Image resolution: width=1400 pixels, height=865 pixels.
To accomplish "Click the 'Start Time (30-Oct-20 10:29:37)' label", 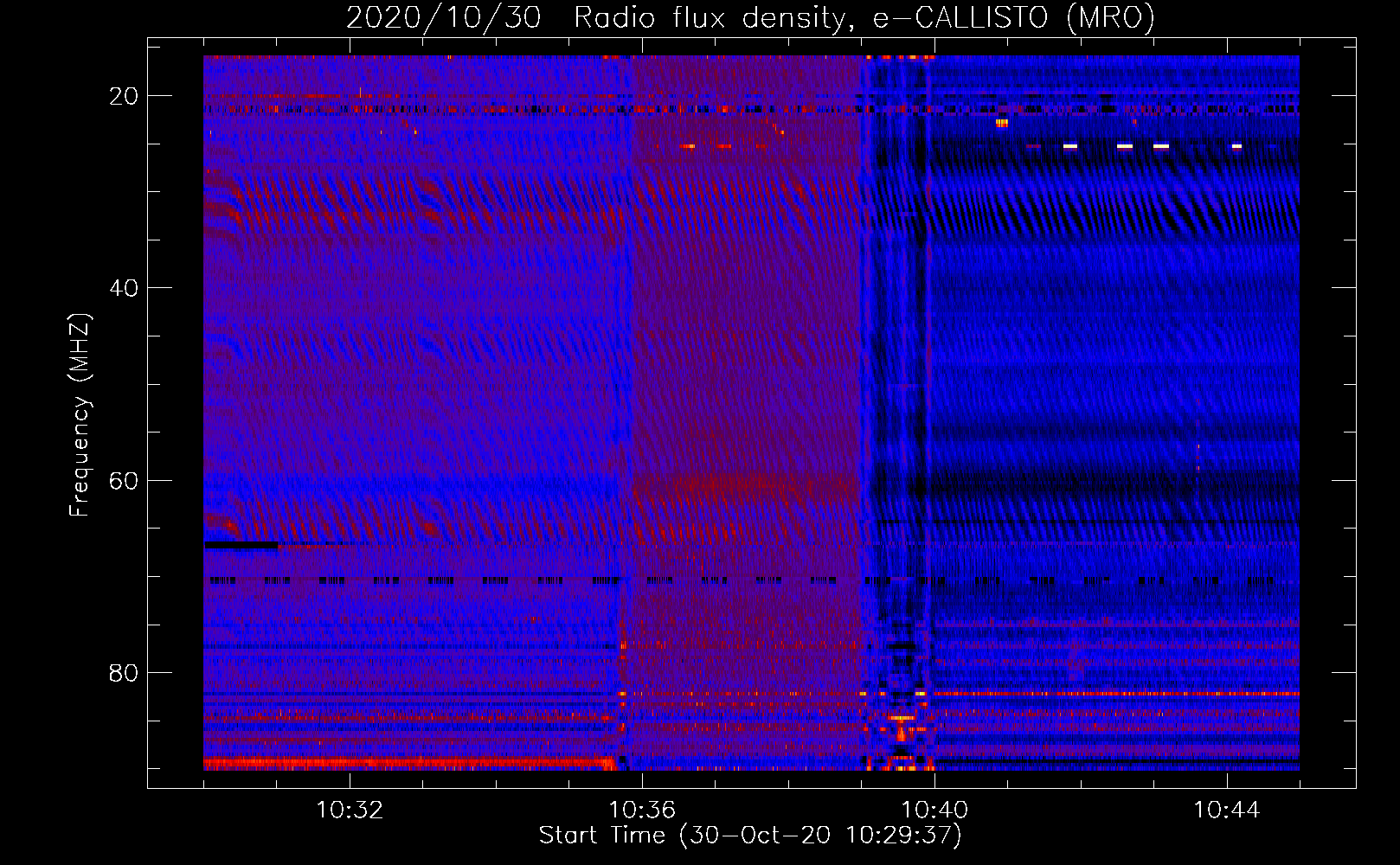I will [750, 836].
